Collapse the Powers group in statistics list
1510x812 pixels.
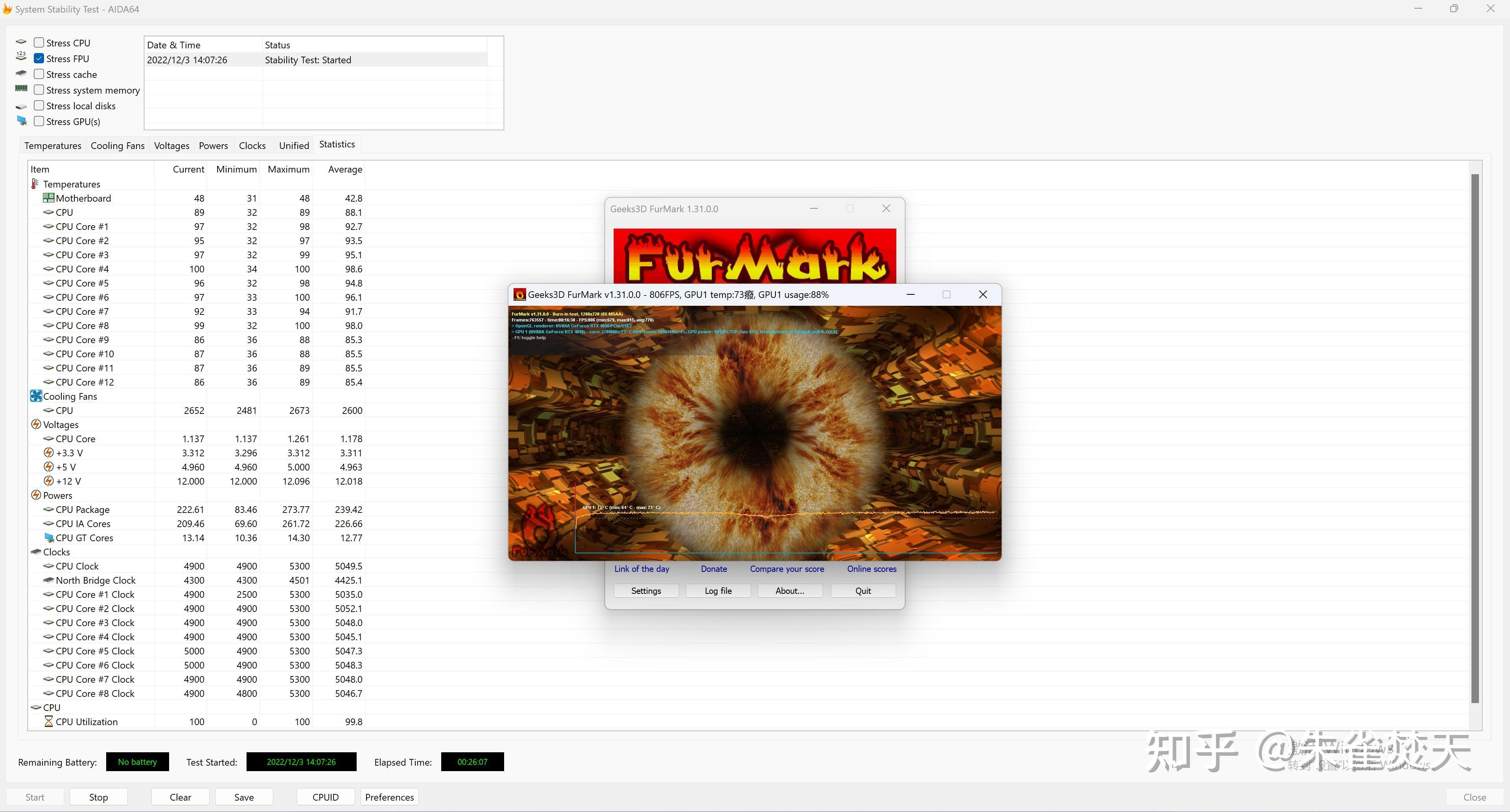pos(57,496)
